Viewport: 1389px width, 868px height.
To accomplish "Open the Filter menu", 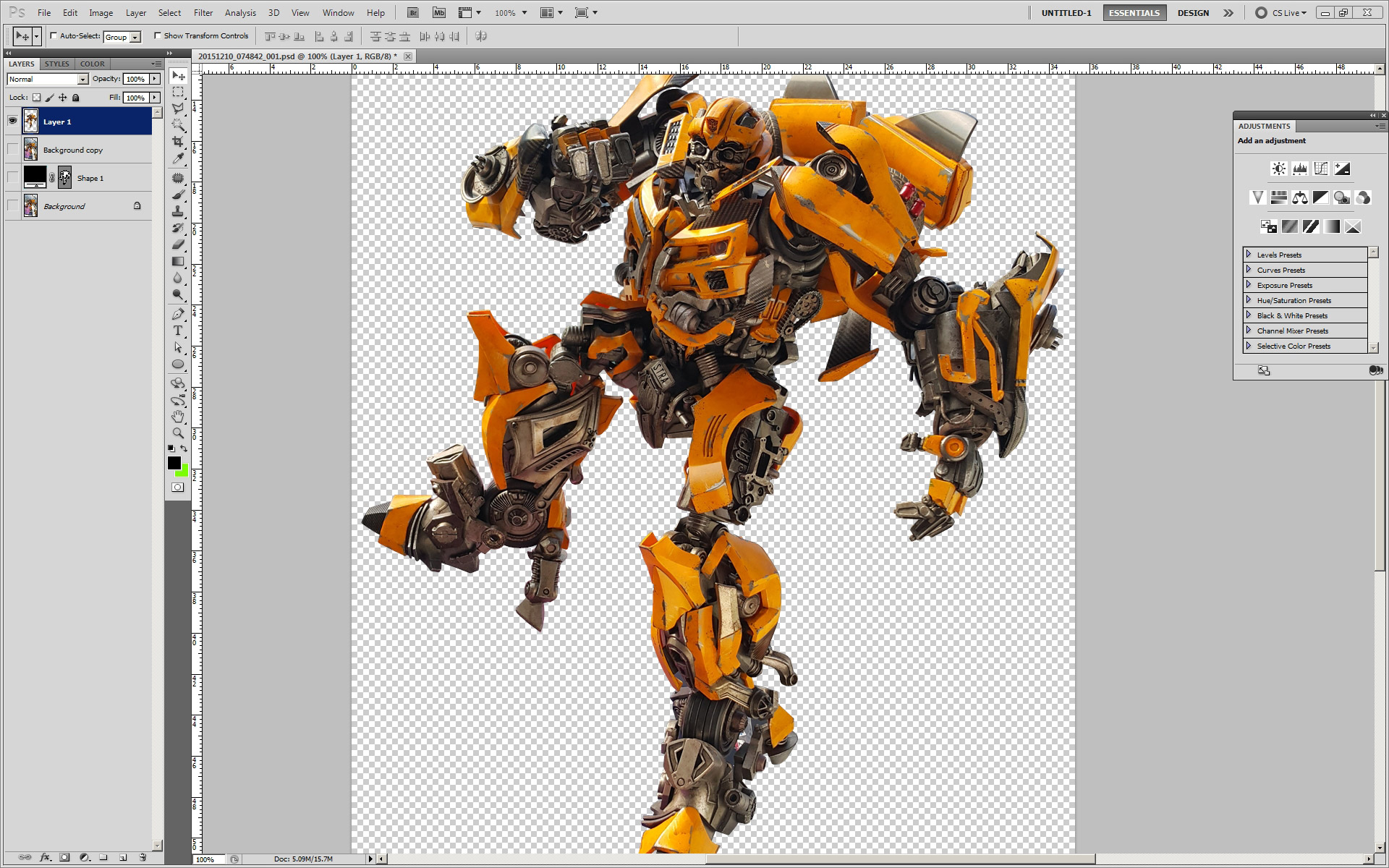I will point(203,13).
